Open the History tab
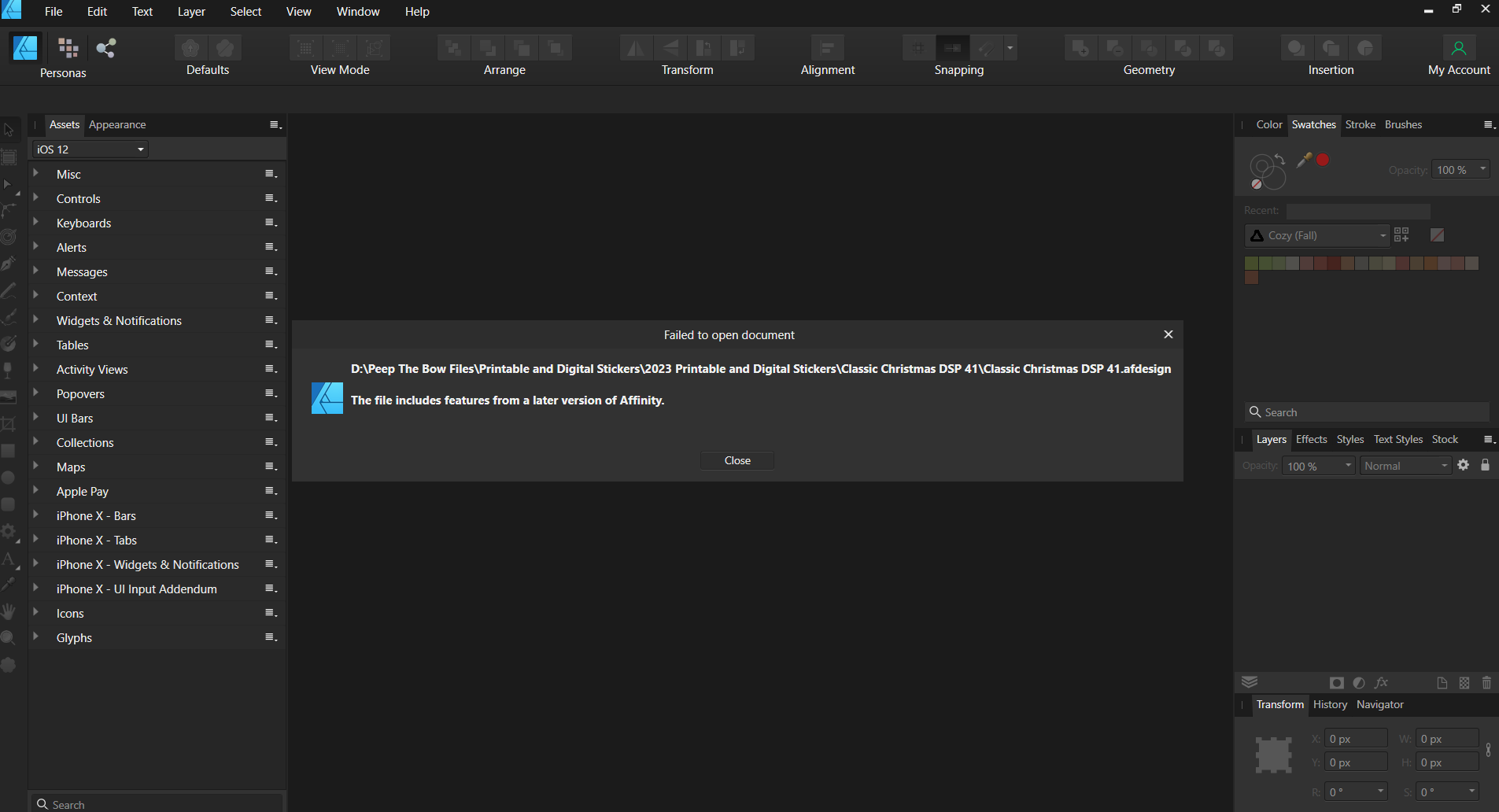This screenshot has height=812, width=1499. click(1330, 704)
